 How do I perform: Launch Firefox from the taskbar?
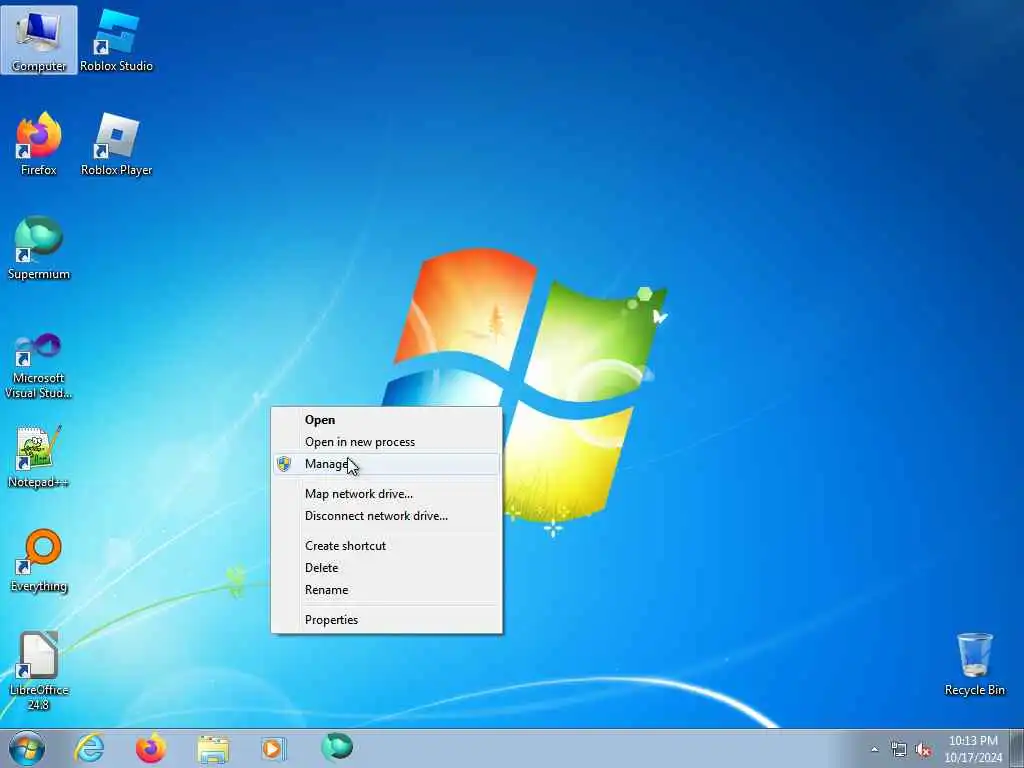tap(151, 748)
